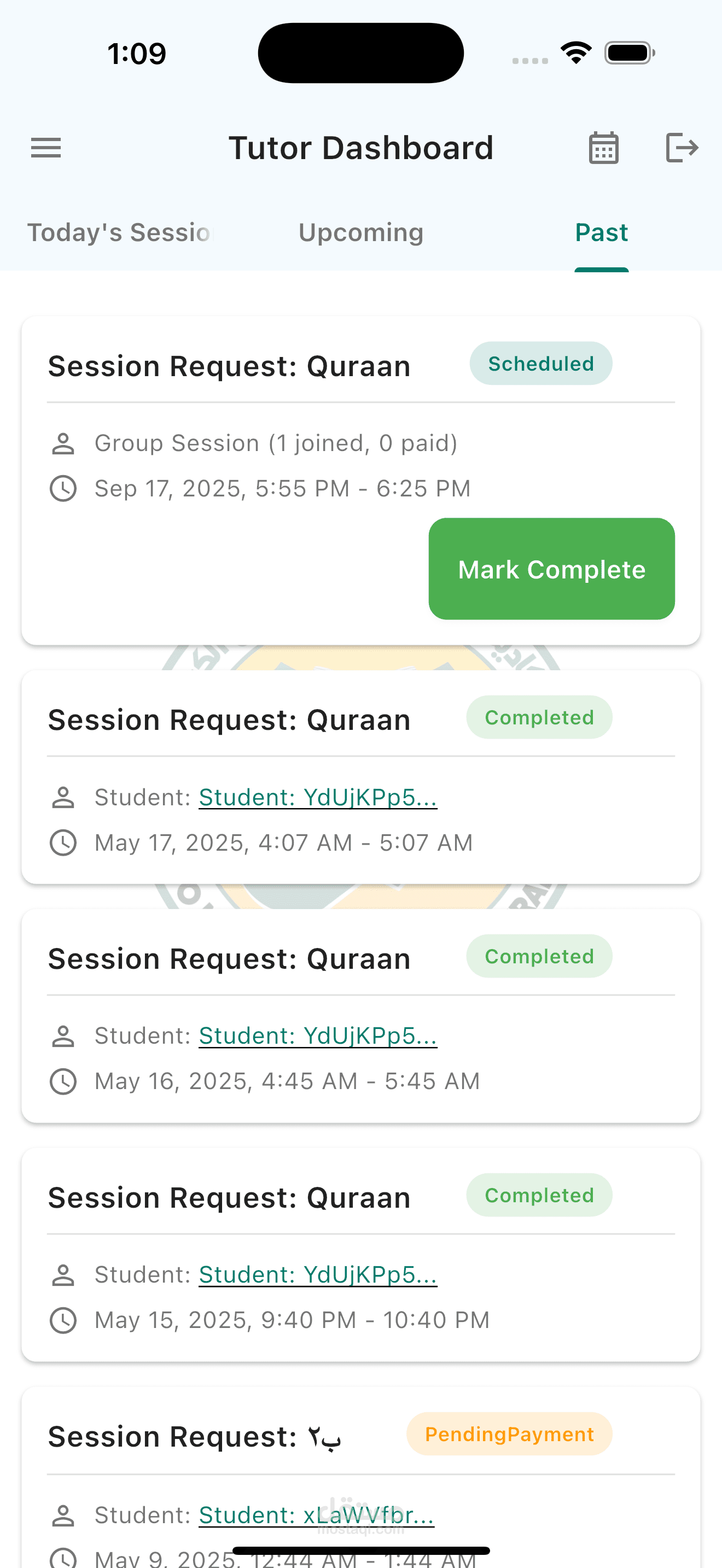The width and height of the screenshot is (722, 1568).
Task: Open the hamburger navigation menu
Action: (46, 148)
